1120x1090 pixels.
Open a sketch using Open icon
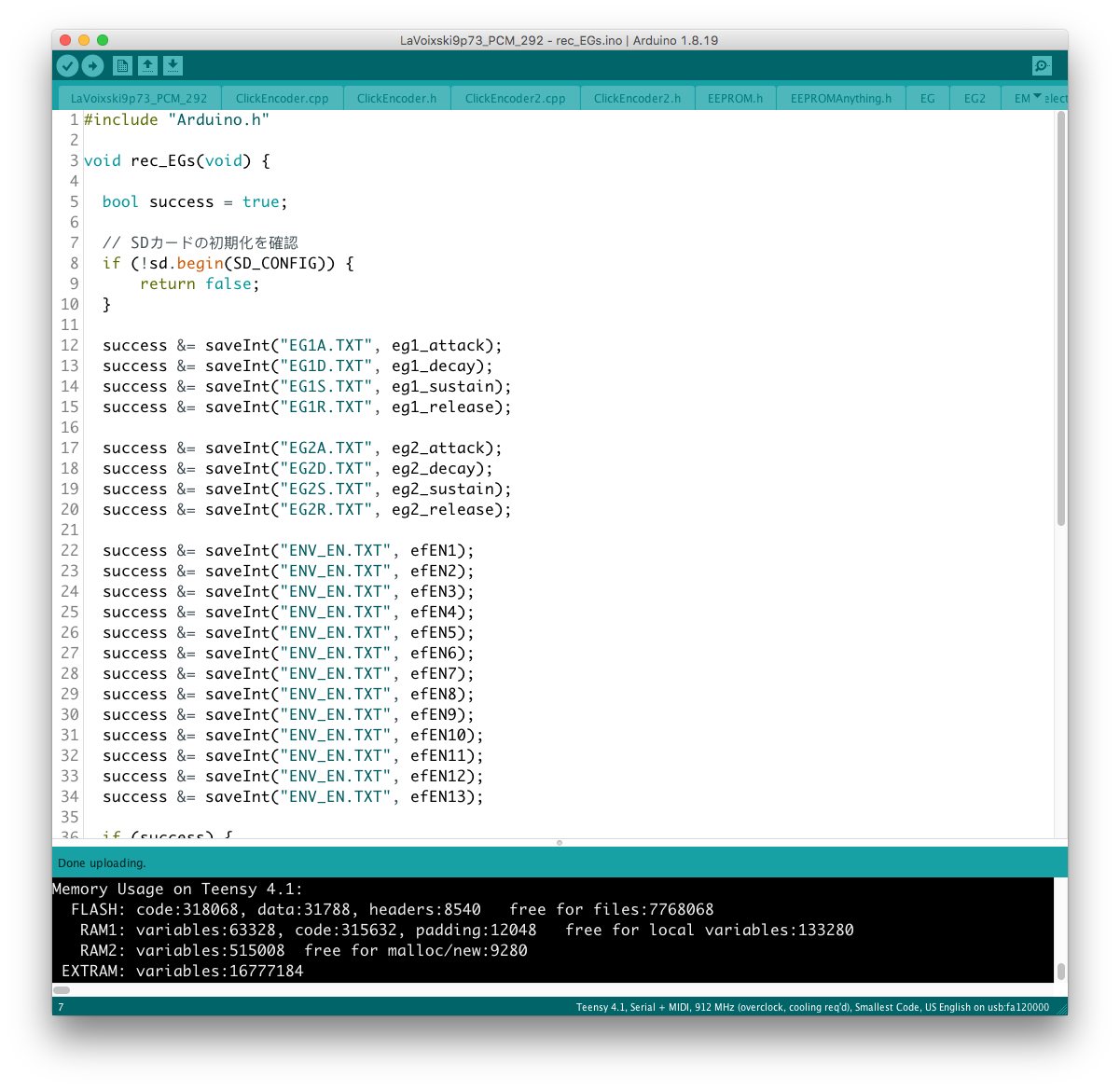pyautogui.click(x=147, y=65)
